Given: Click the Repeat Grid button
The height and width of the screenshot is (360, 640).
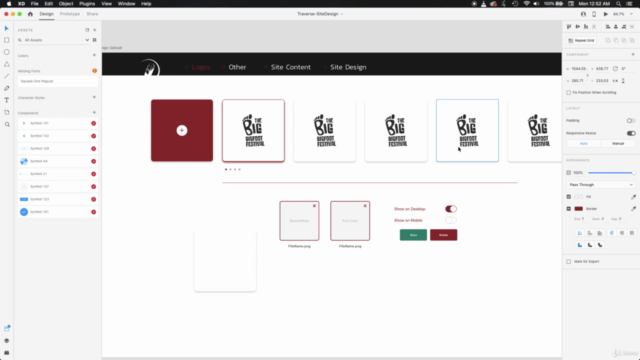Looking at the screenshot, I should 582,40.
